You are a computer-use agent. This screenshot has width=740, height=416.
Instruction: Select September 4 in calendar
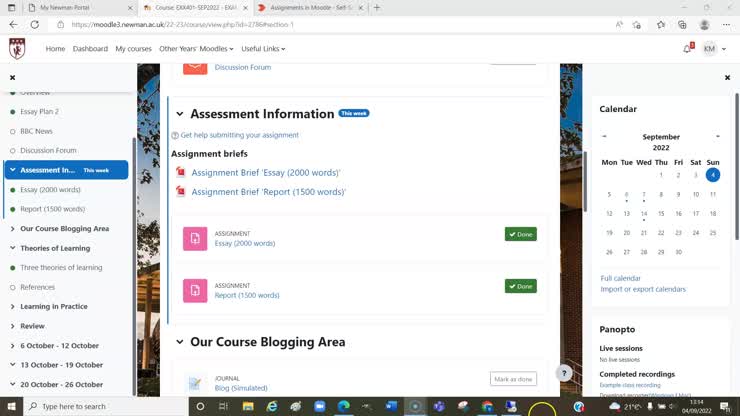(x=713, y=175)
